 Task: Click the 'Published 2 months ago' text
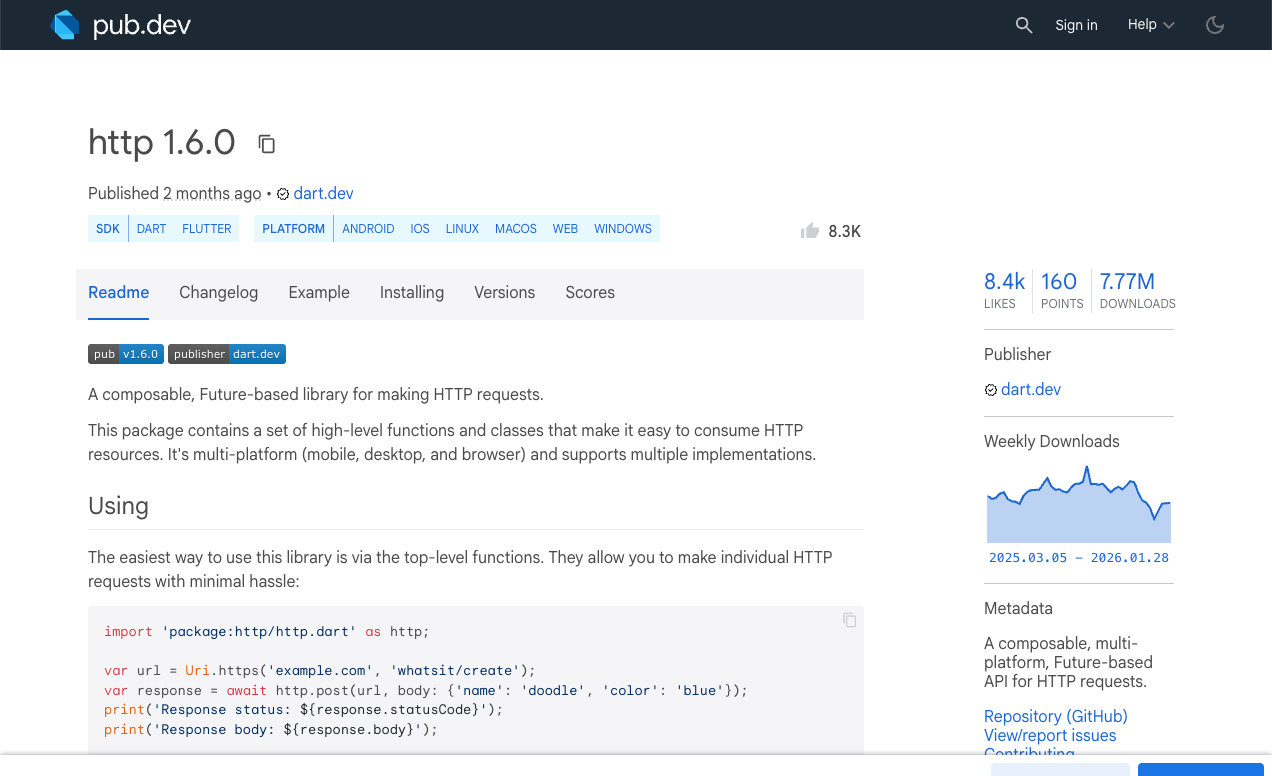point(175,194)
